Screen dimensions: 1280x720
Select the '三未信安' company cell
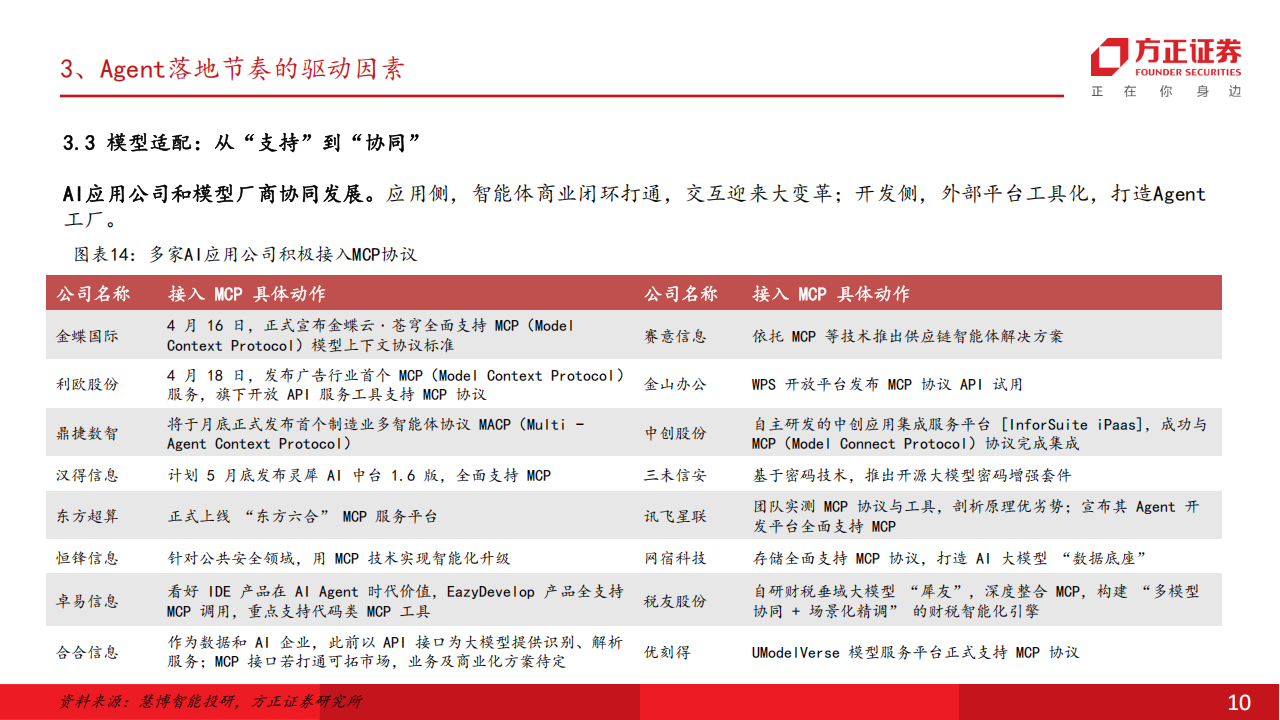675,476
